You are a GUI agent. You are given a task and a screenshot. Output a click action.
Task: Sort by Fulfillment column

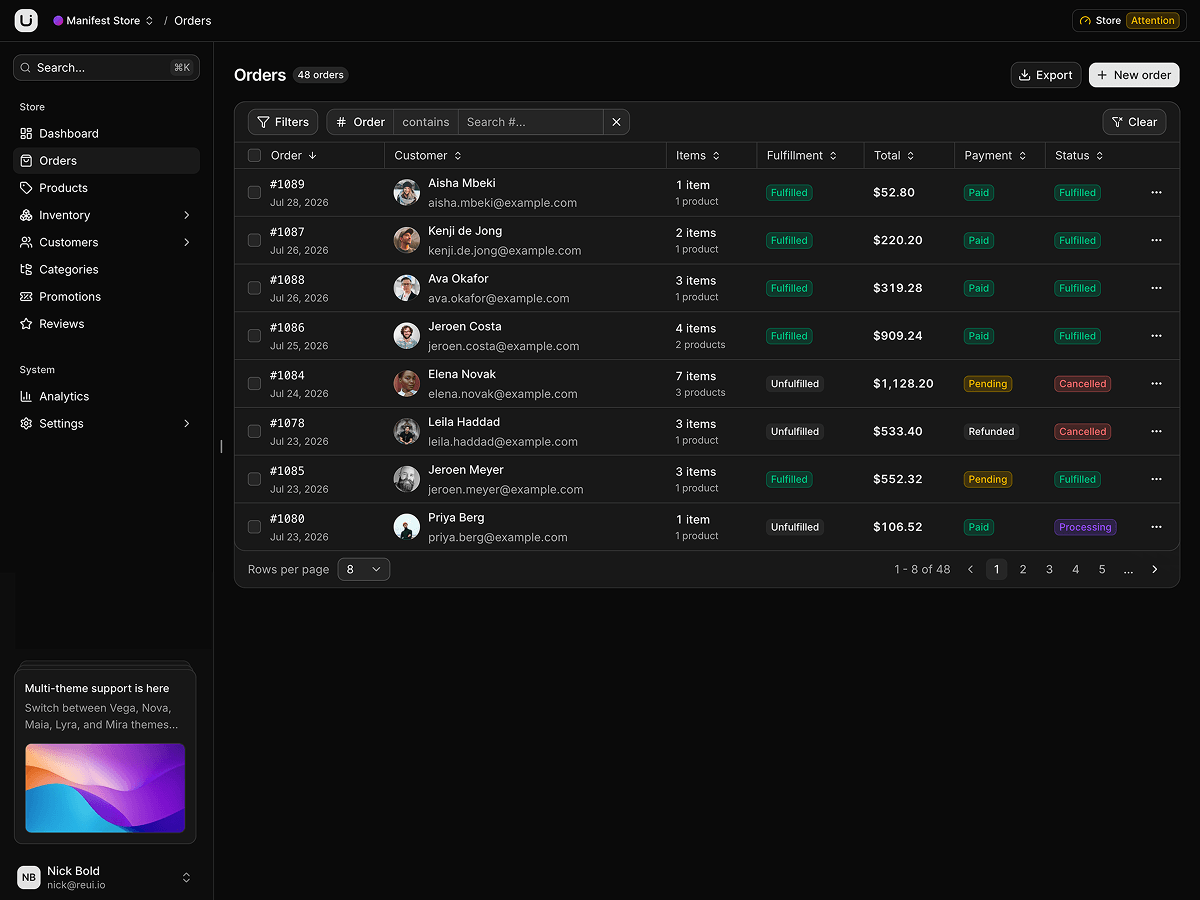pos(802,156)
